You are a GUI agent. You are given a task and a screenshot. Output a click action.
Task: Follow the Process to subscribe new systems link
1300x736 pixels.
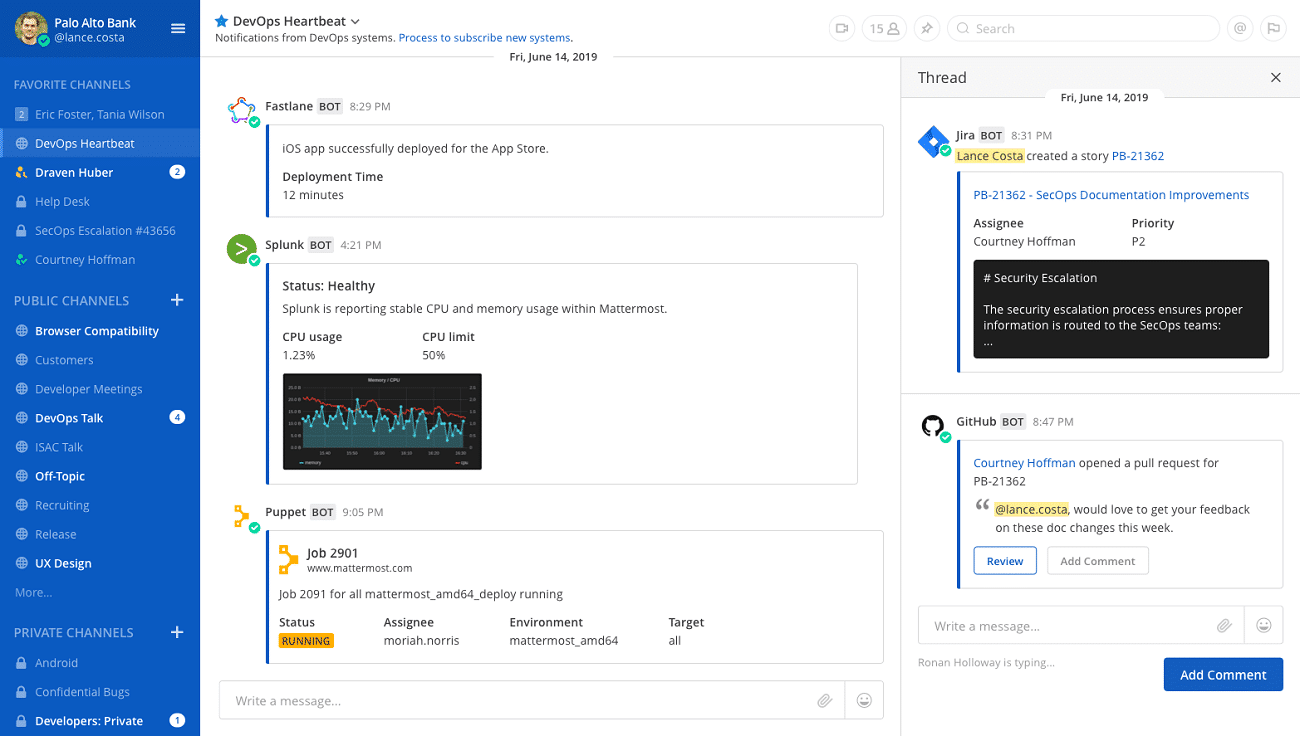(484, 37)
